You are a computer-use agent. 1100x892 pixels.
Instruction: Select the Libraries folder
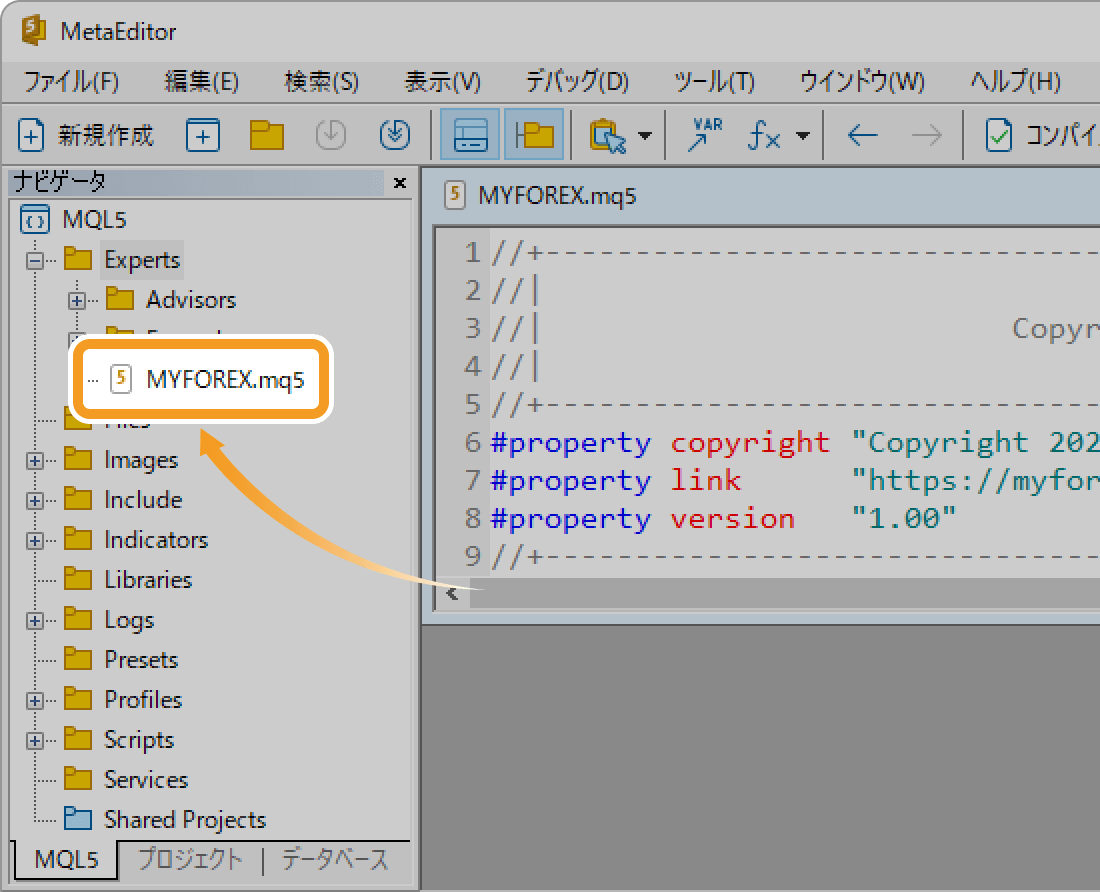(x=147, y=580)
